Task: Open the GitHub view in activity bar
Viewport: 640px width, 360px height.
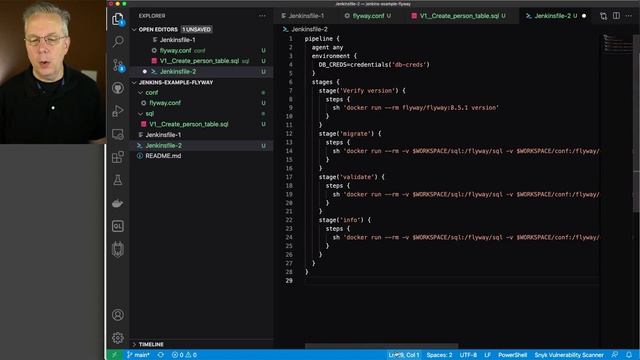Action: [118, 88]
